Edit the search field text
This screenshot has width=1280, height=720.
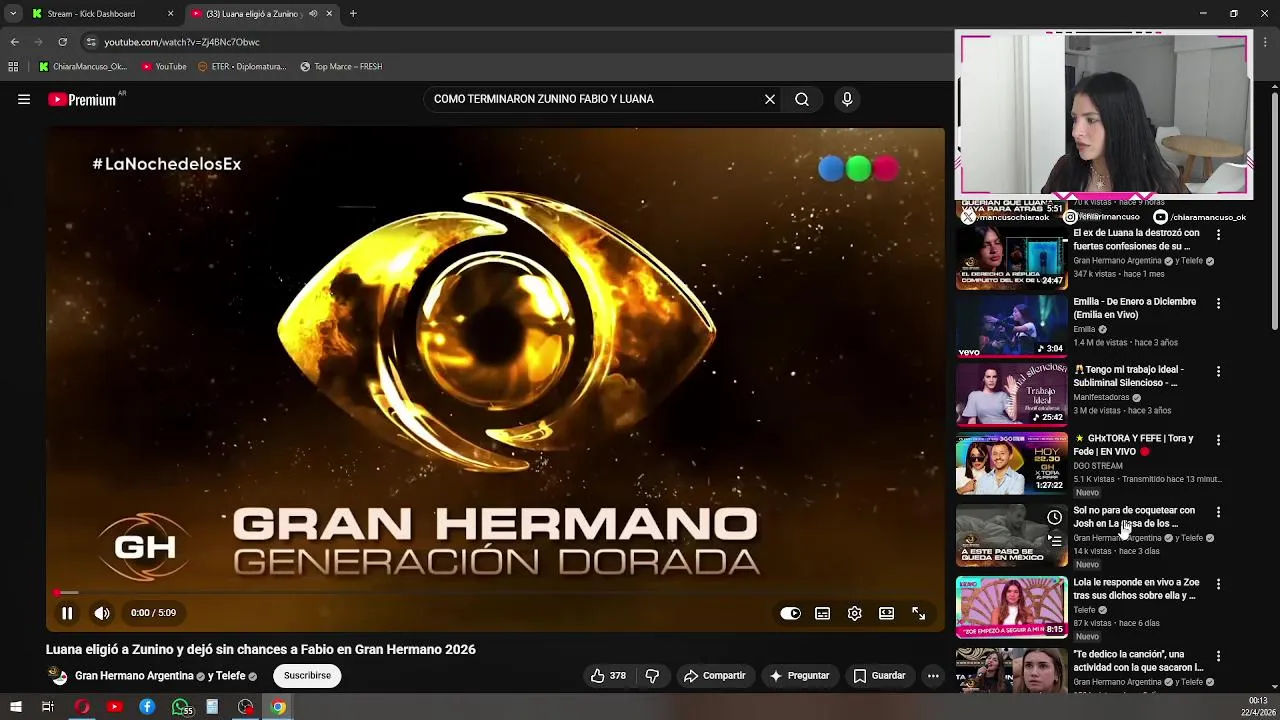tap(594, 99)
